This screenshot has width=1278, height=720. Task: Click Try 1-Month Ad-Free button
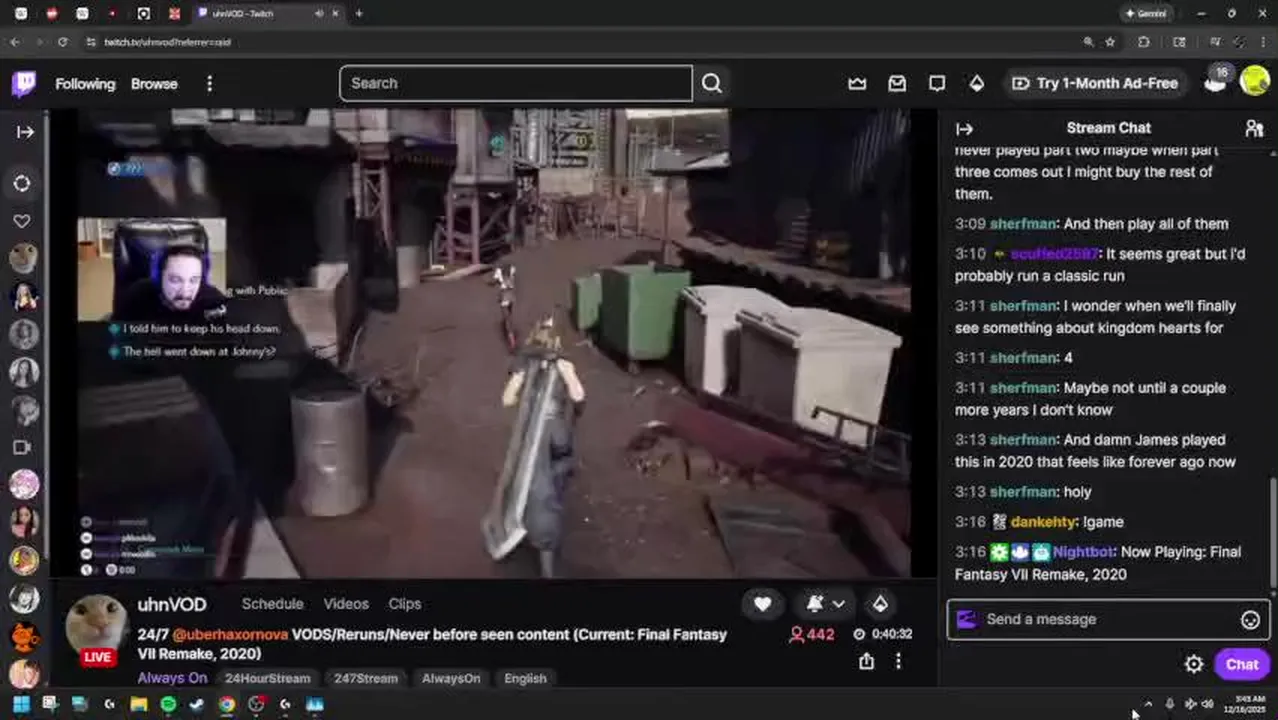point(1095,83)
